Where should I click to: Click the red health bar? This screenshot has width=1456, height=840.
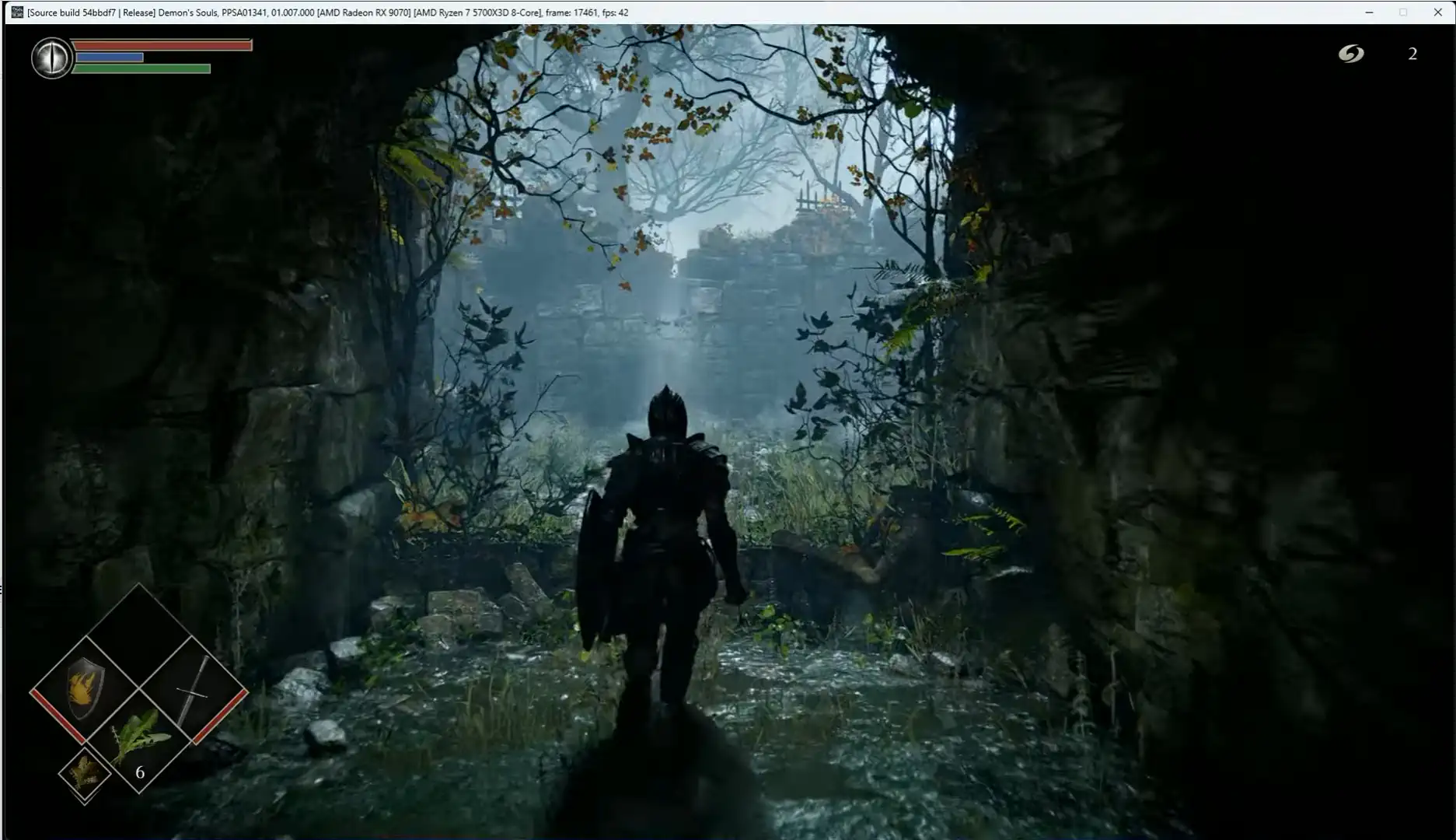(x=162, y=45)
